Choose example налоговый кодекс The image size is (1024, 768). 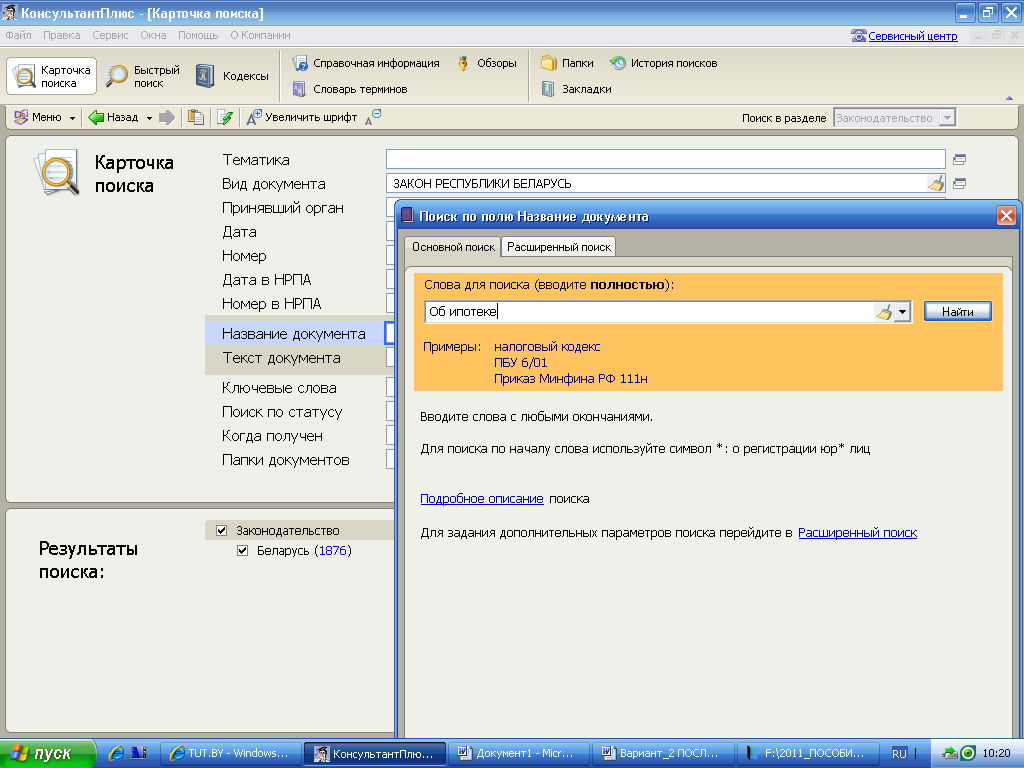547,347
